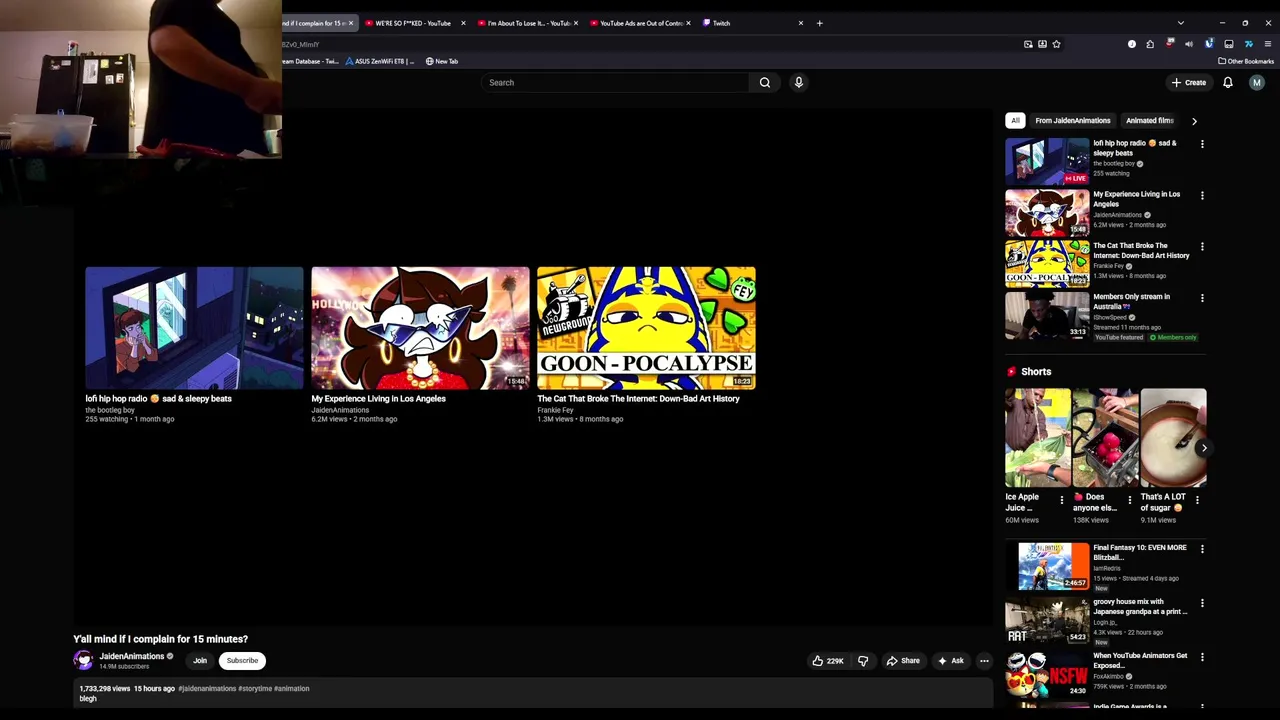Close the I'm About To Lose It tab
The image size is (1280, 720).
tap(575, 23)
